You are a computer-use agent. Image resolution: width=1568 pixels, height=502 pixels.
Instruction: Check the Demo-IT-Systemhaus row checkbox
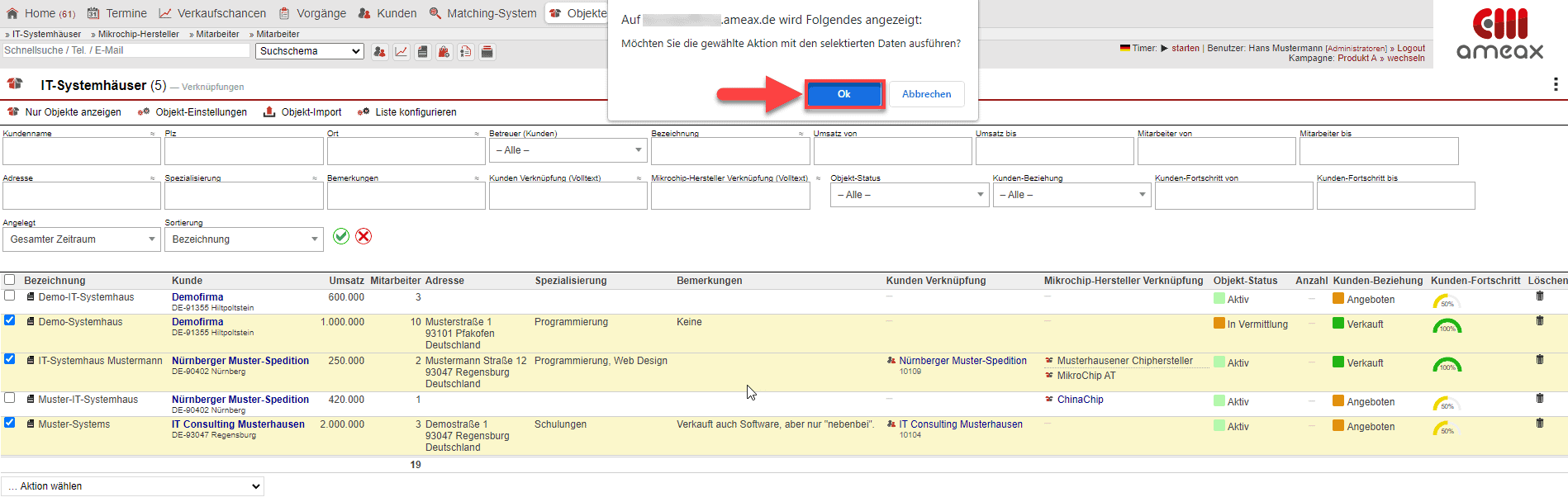tap(10, 296)
